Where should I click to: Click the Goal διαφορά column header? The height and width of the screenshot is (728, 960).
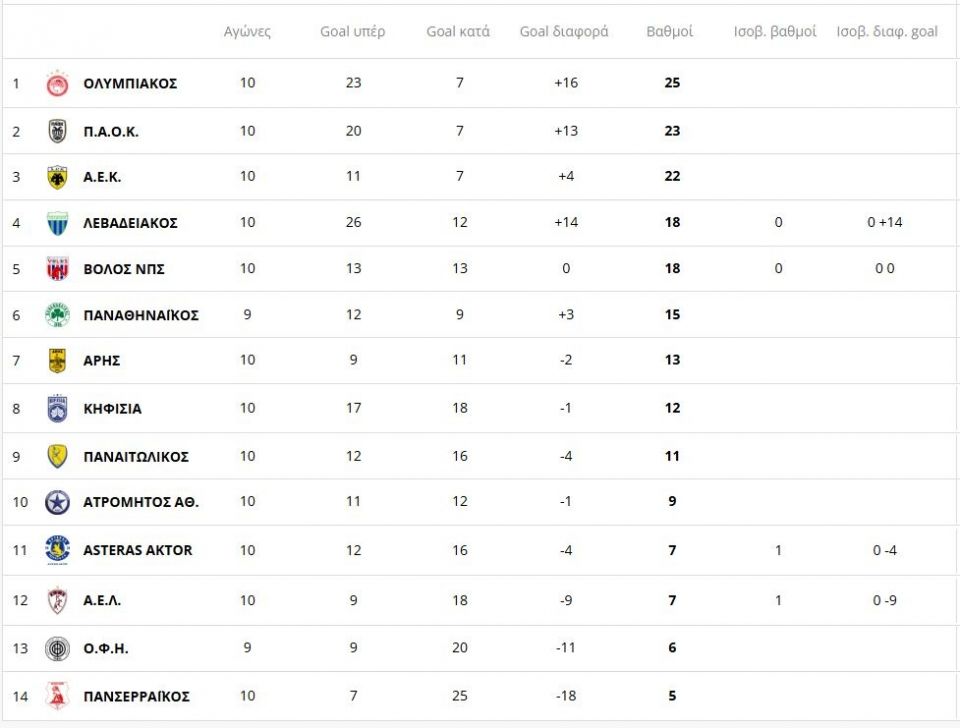tap(564, 31)
